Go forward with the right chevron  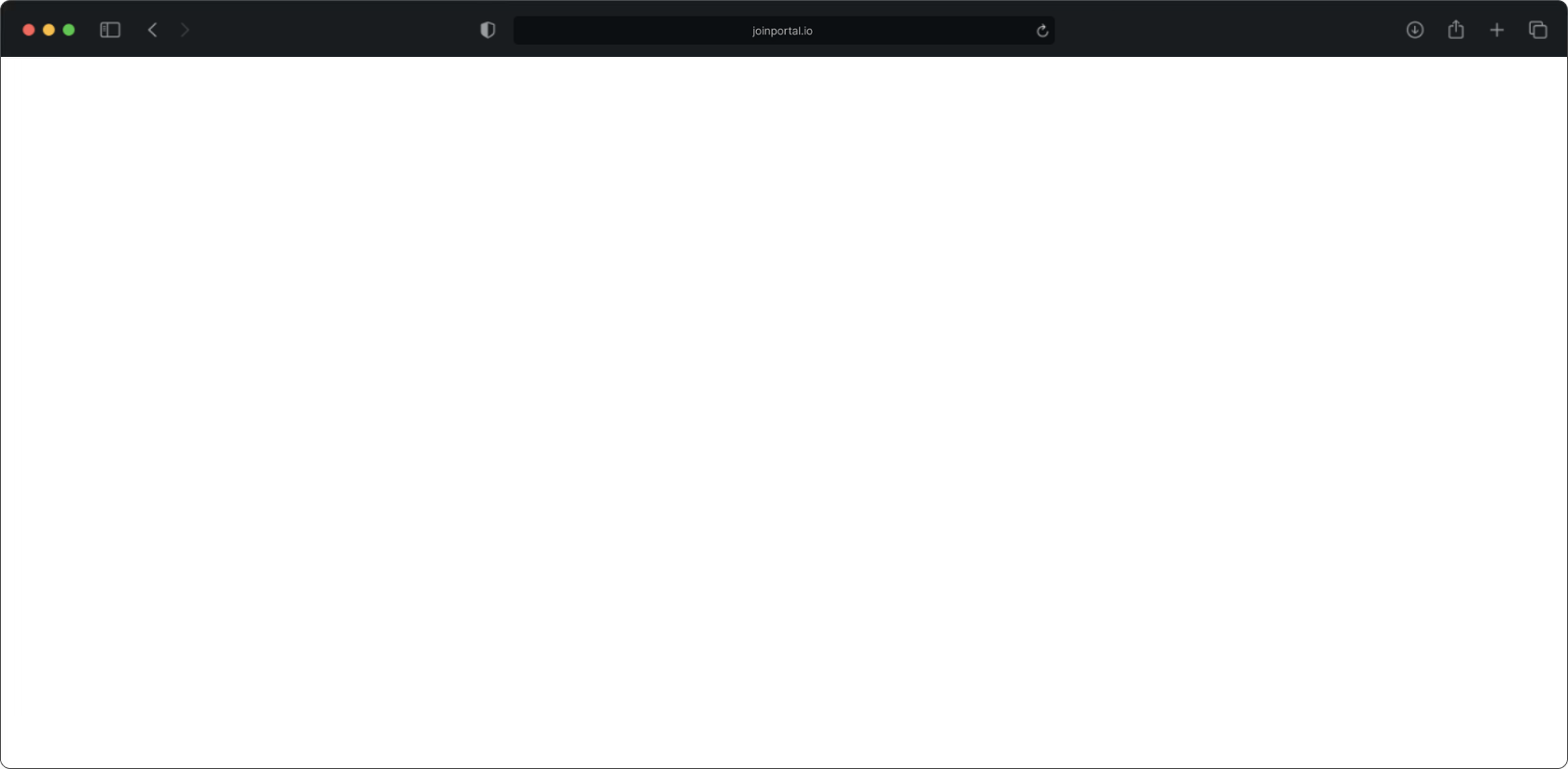click(x=185, y=30)
